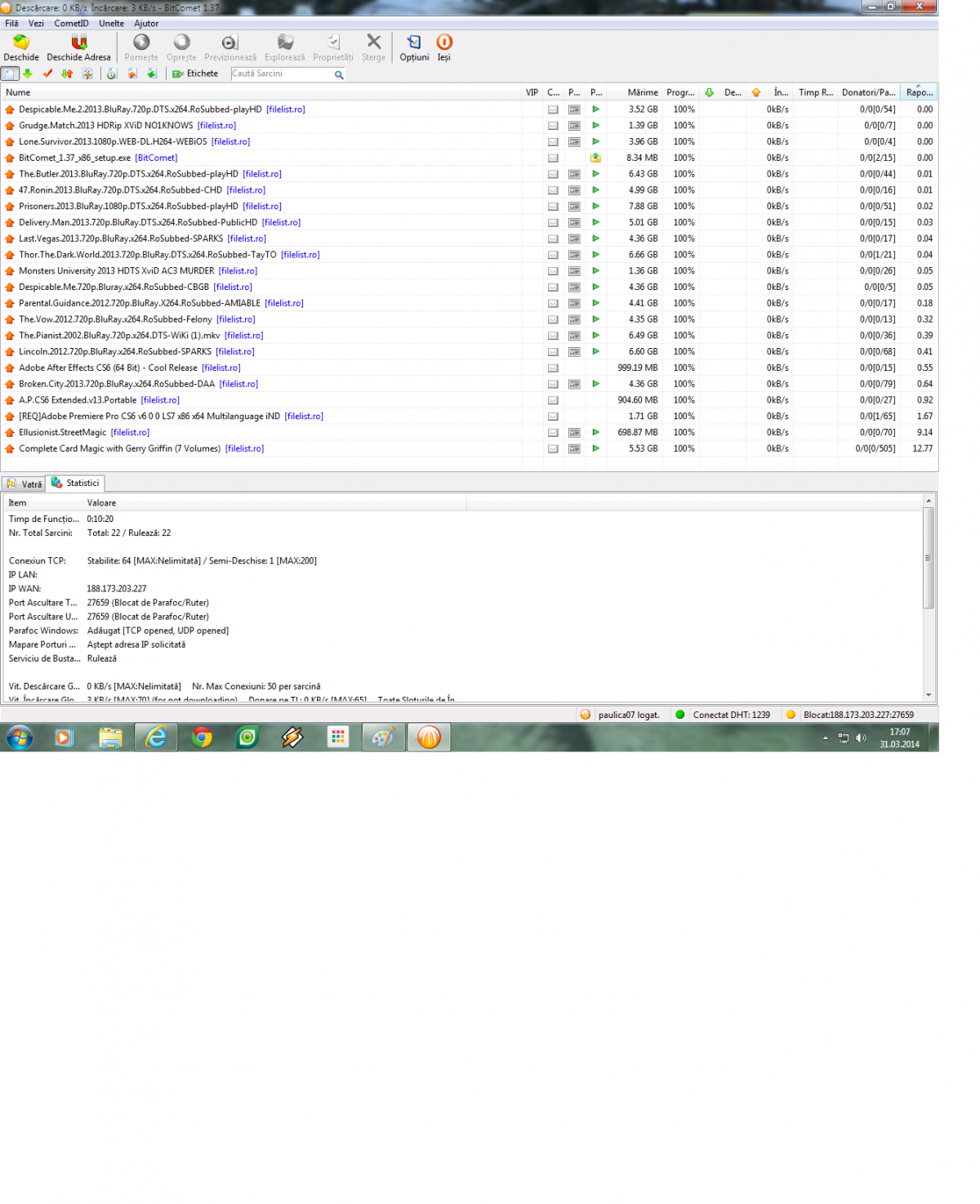Open [filelist.ro] link for Lincoln.2012 row
This screenshot has width=980, height=1204.
[235, 352]
